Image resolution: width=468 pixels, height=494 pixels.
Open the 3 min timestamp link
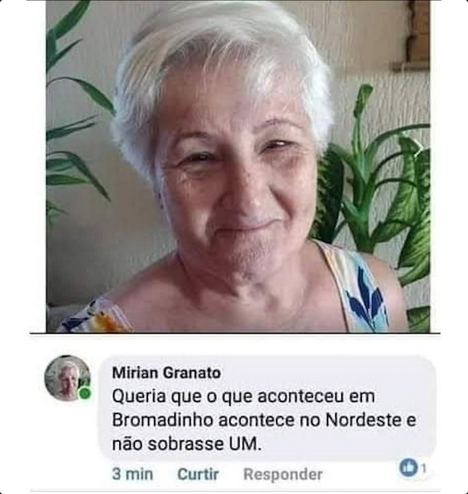(132, 474)
